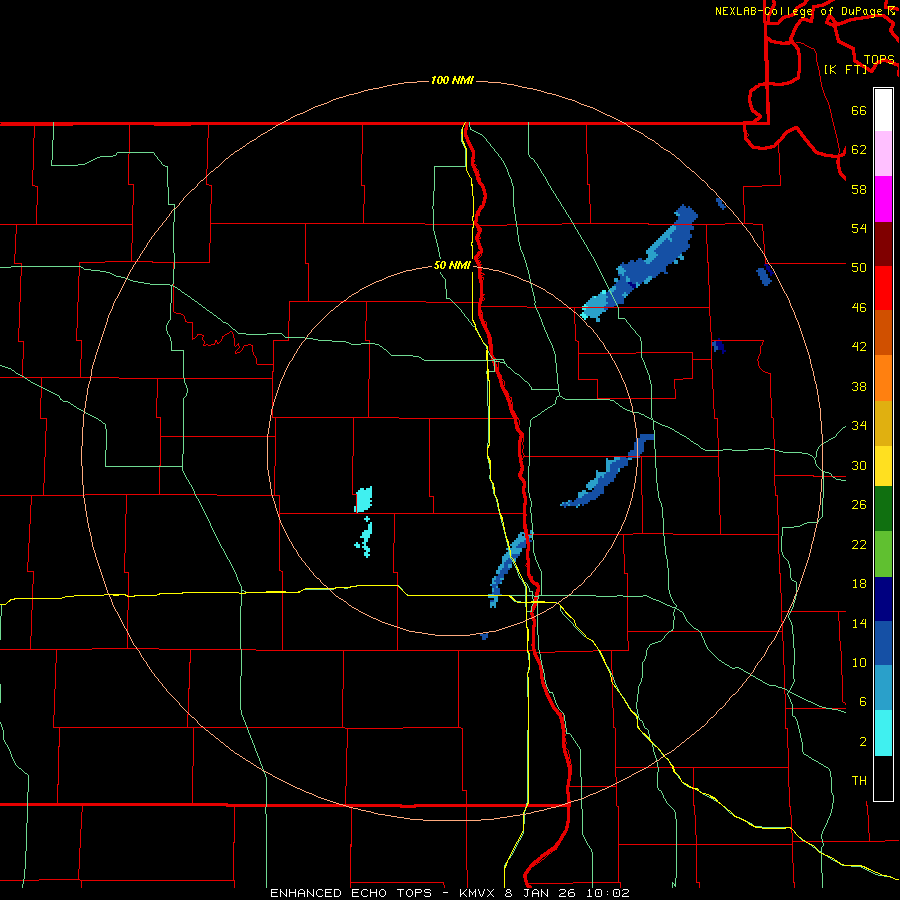
Task: Select the light green legend swatch
Action: click(883, 554)
